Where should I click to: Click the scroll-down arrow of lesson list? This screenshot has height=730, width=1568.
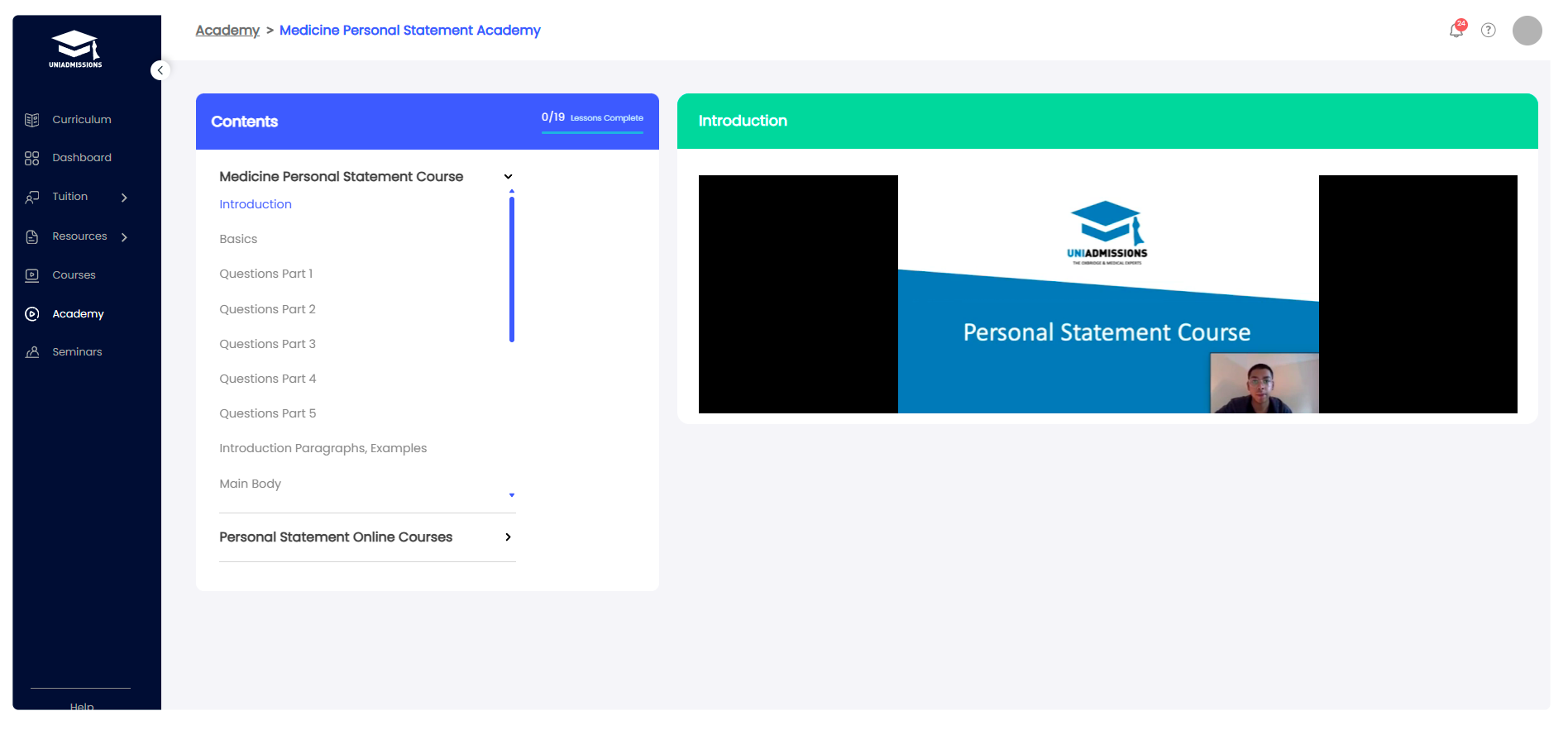(512, 495)
